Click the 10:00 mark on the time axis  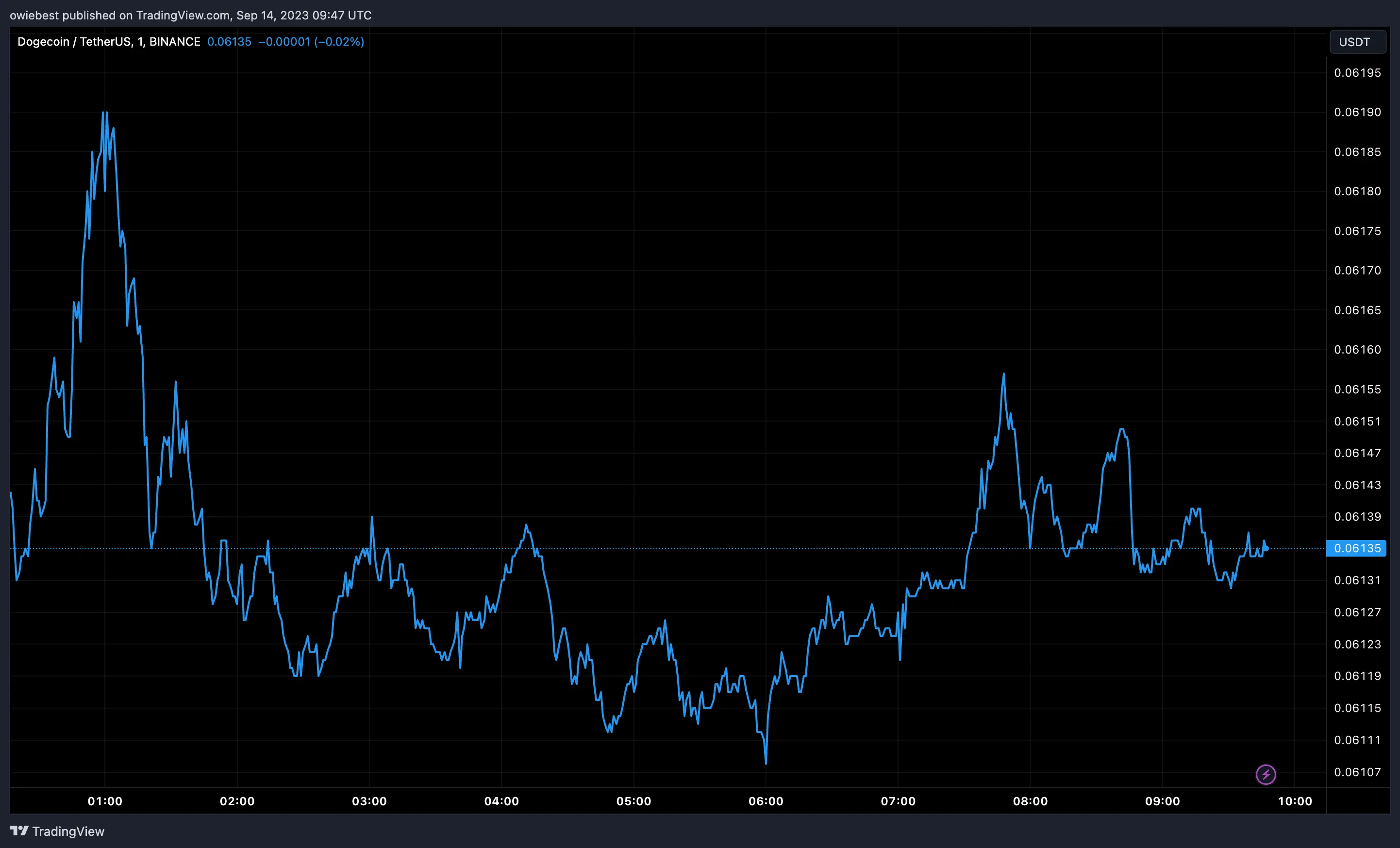(x=1295, y=801)
